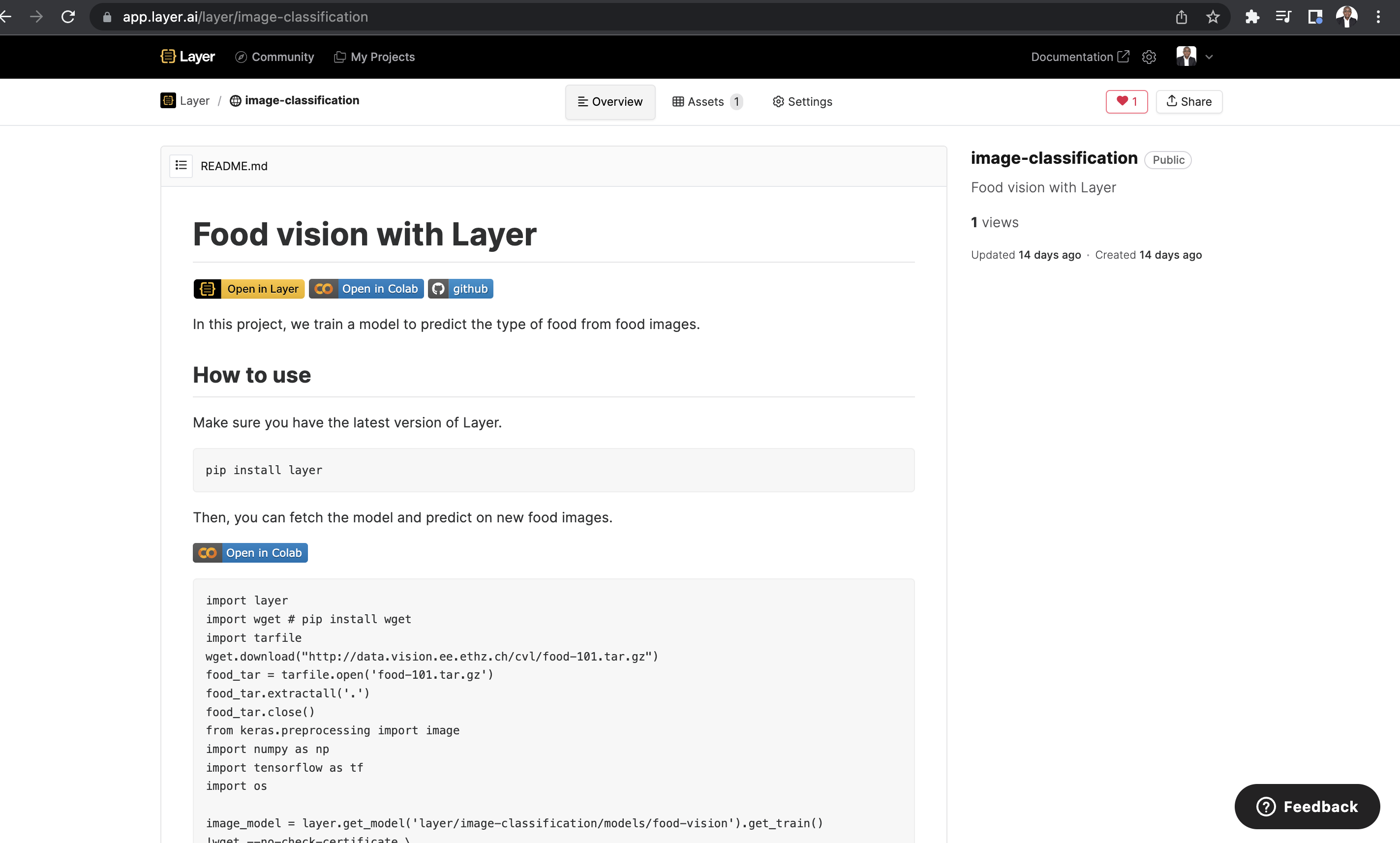Click the share icon in the address bar

click(1181, 16)
